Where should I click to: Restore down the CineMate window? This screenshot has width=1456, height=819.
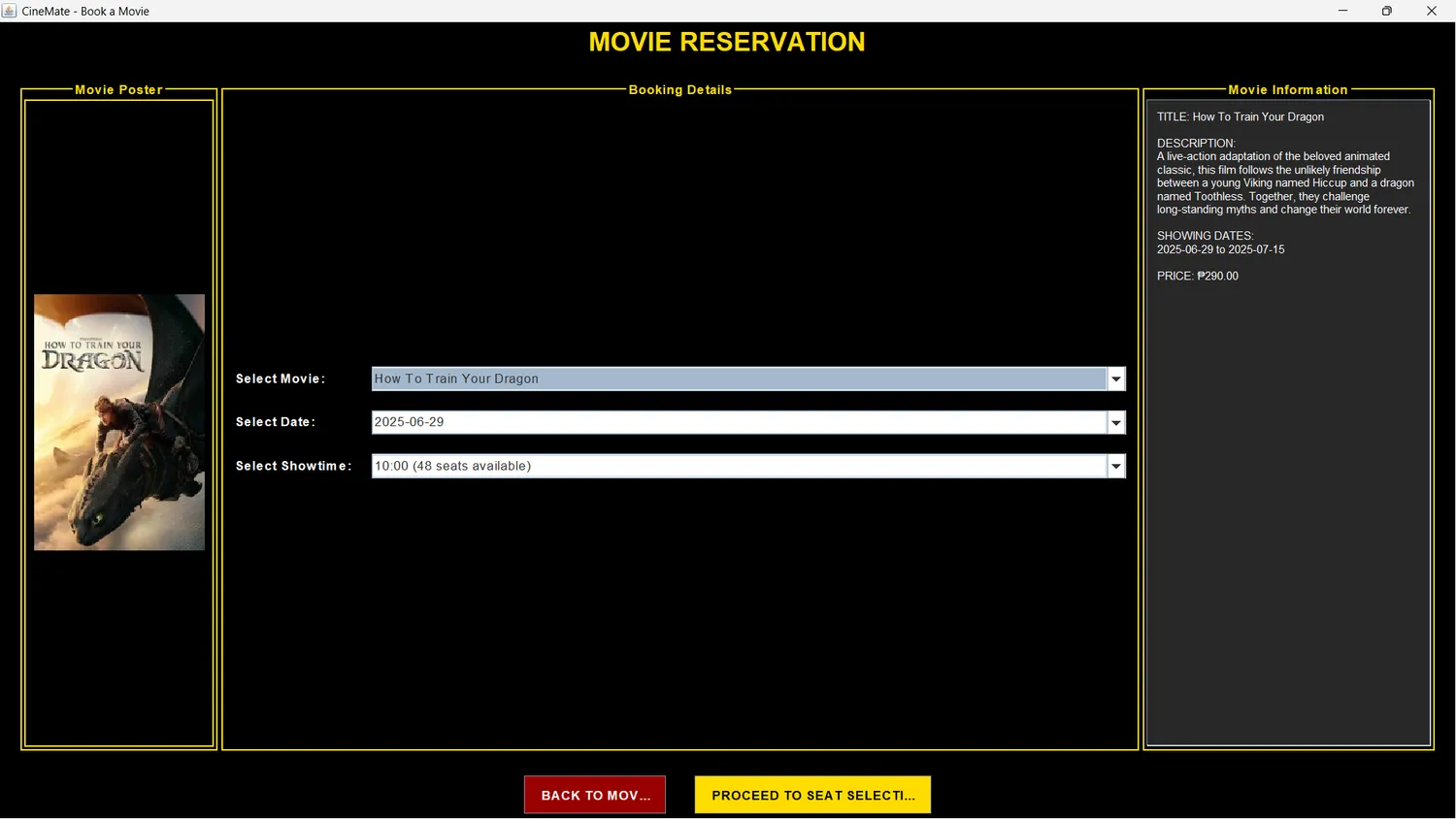1387,11
